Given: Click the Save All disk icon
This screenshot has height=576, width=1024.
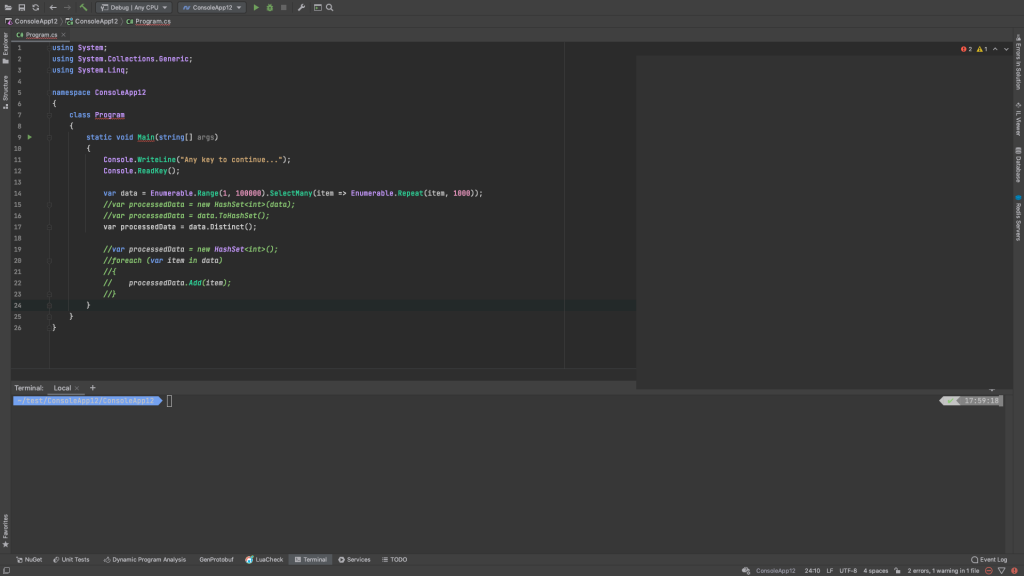Looking at the screenshot, I should pyautogui.click(x=22, y=8).
